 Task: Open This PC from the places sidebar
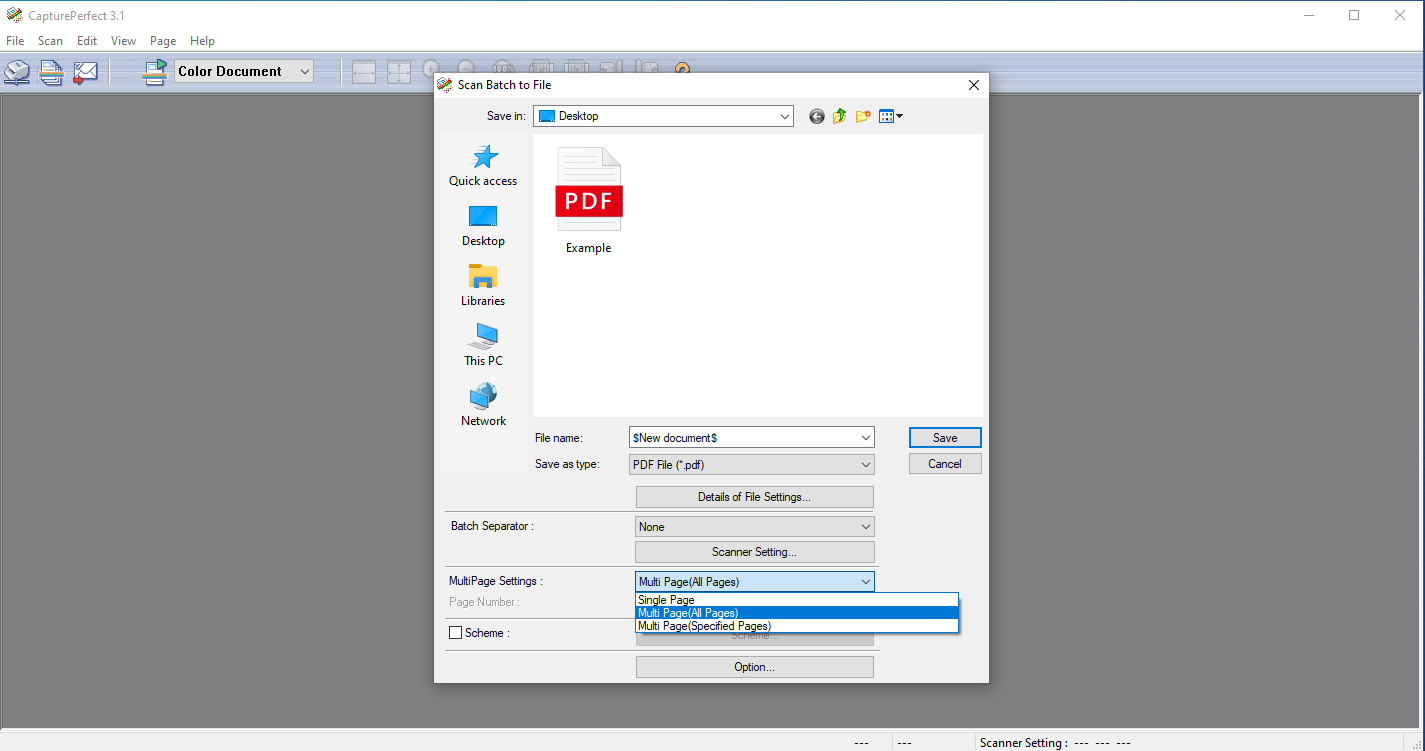coord(483,345)
